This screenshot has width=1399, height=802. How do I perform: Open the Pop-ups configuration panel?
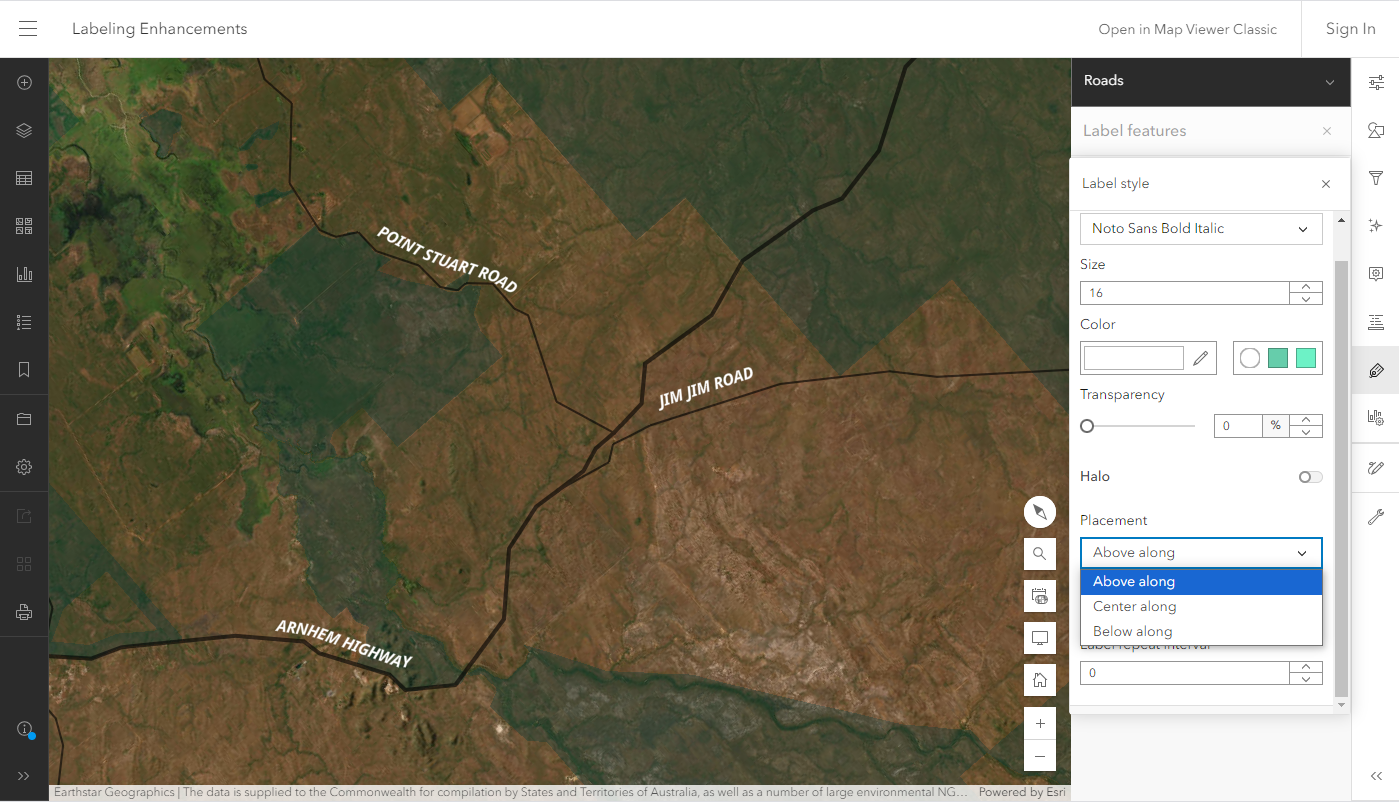pyautogui.click(x=1375, y=273)
